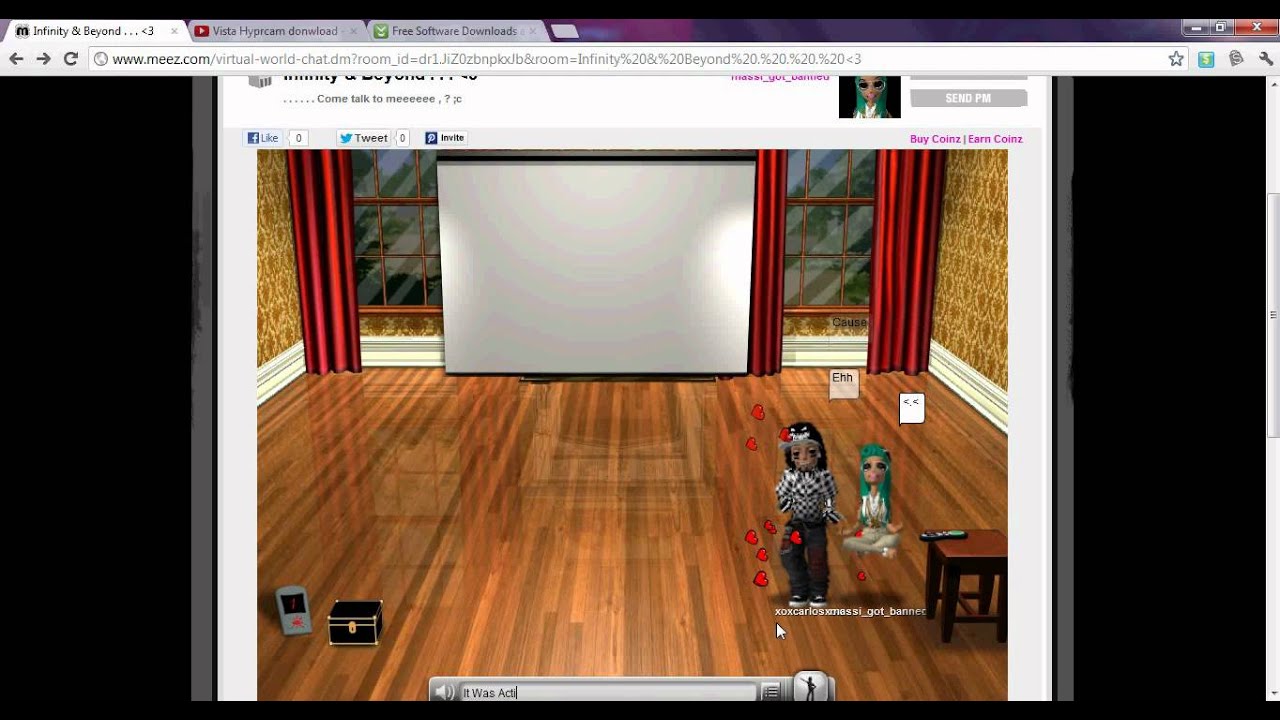The width and height of the screenshot is (1280, 720).
Task: Click the chat message input field
Action: coord(608,692)
